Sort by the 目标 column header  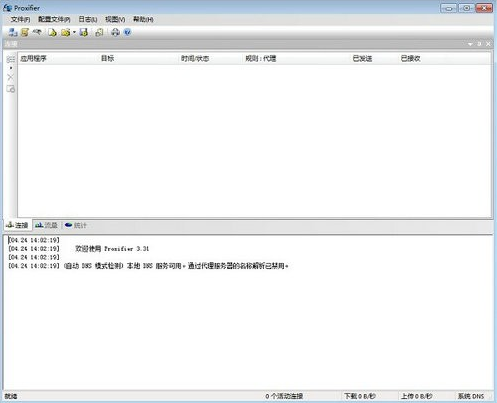click(107, 59)
